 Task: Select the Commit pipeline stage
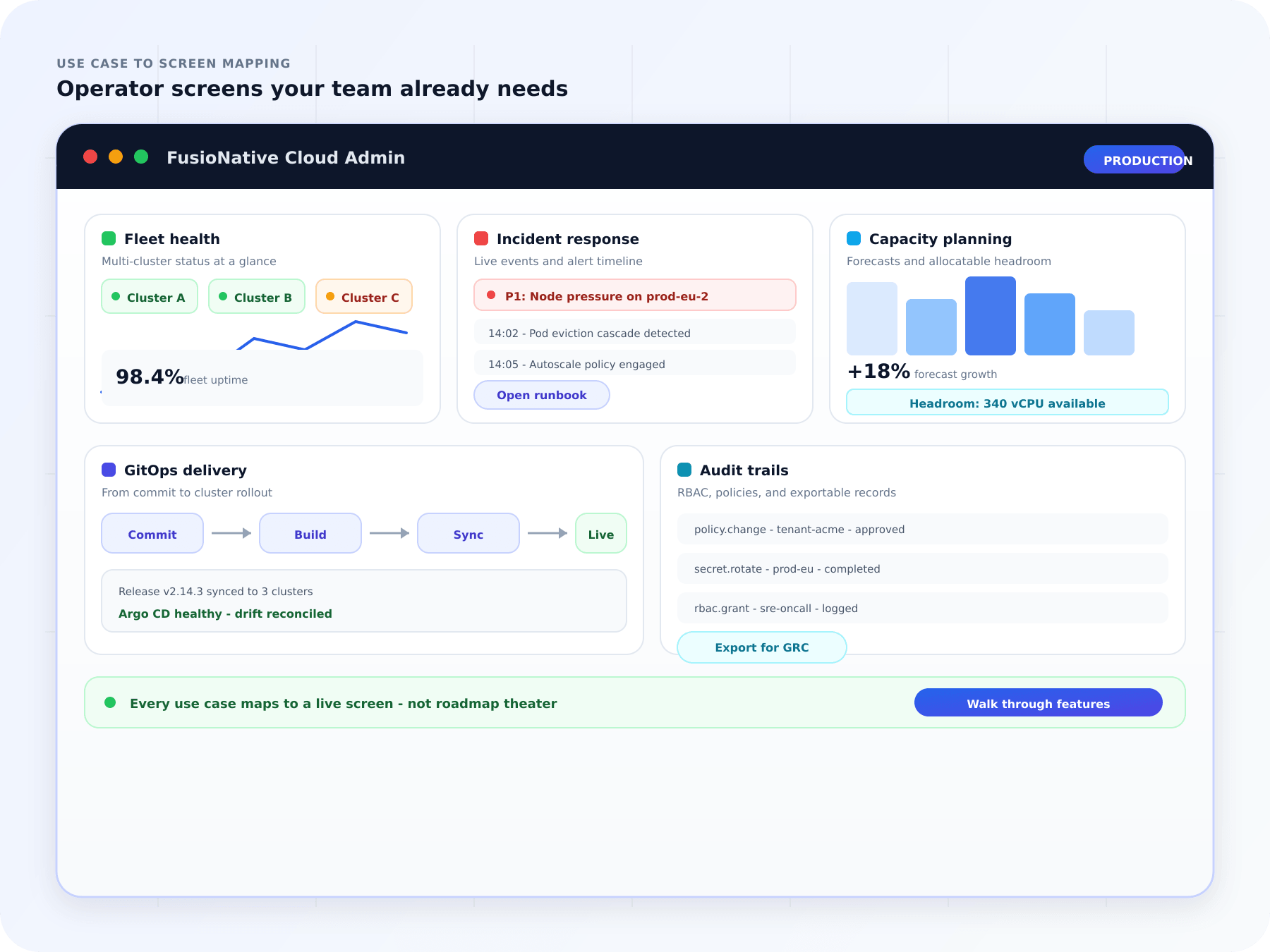point(152,533)
